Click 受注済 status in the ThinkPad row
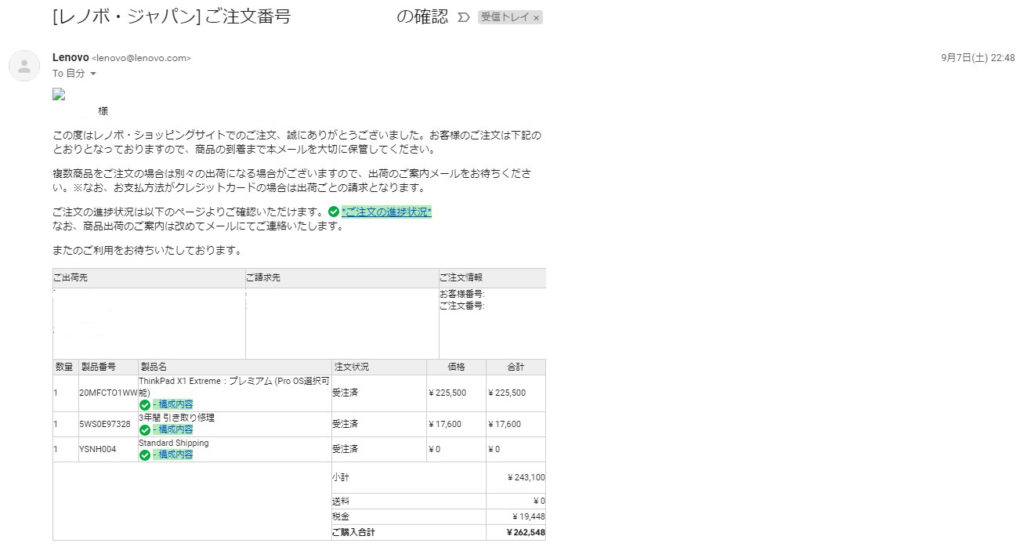1024x554 pixels. click(x=345, y=393)
